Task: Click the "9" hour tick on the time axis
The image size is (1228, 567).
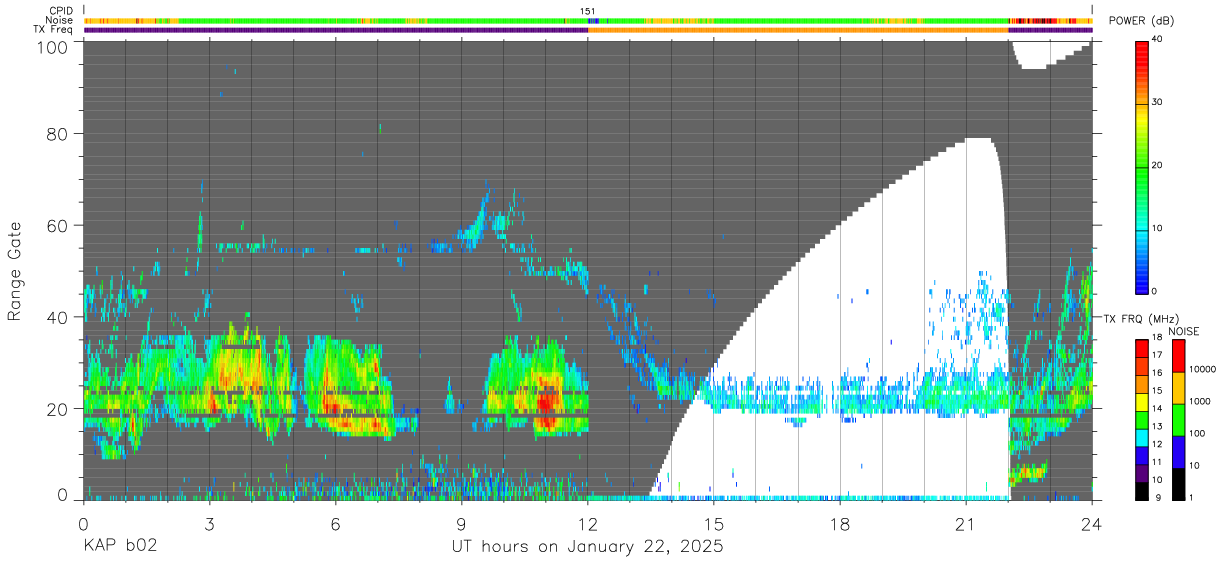Action: (x=461, y=522)
